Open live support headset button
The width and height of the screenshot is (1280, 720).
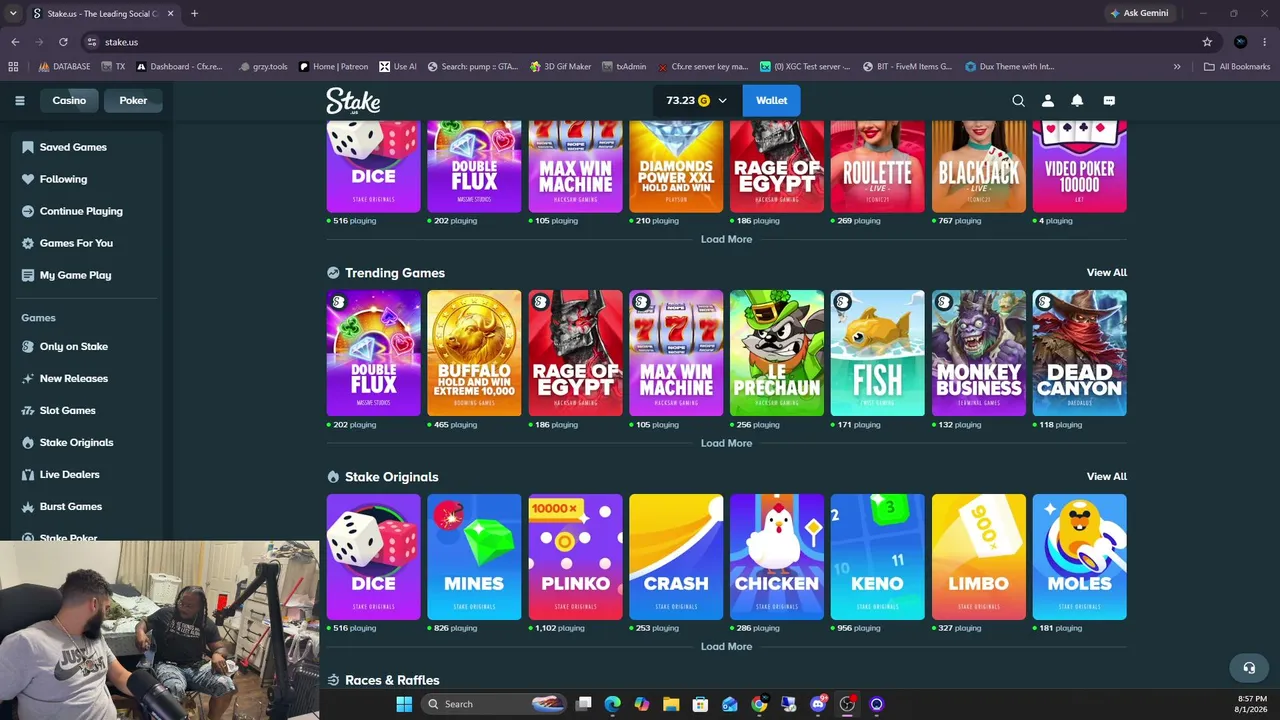coord(1248,667)
